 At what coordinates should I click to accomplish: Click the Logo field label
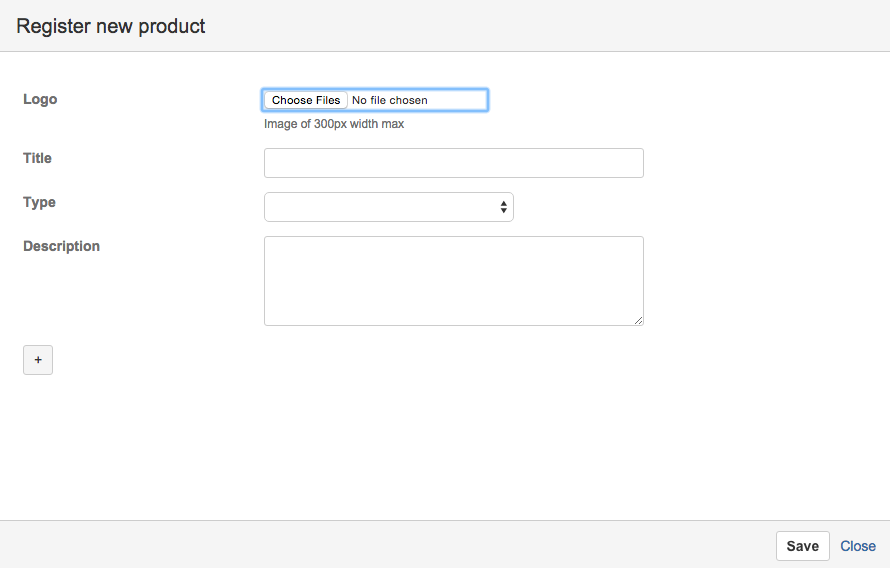(x=40, y=99)
